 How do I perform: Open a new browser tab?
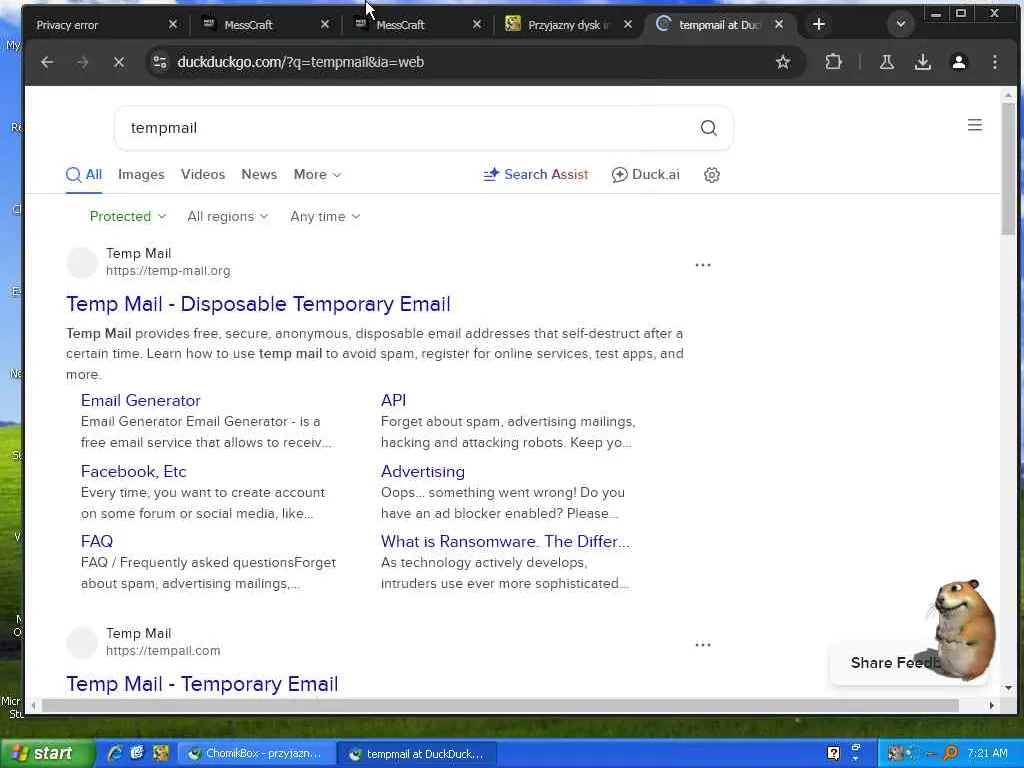[x=818, y=25]
